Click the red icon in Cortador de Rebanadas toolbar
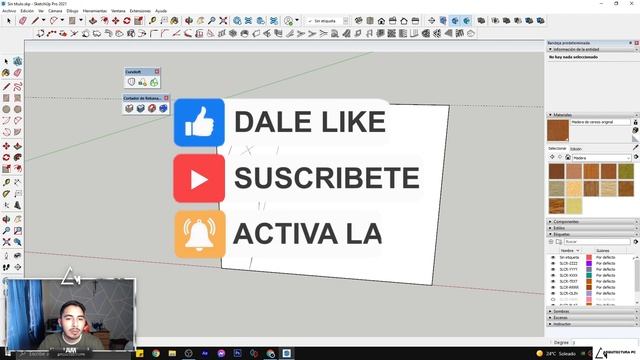Screen dimensions: 640x360 point(152,108)
